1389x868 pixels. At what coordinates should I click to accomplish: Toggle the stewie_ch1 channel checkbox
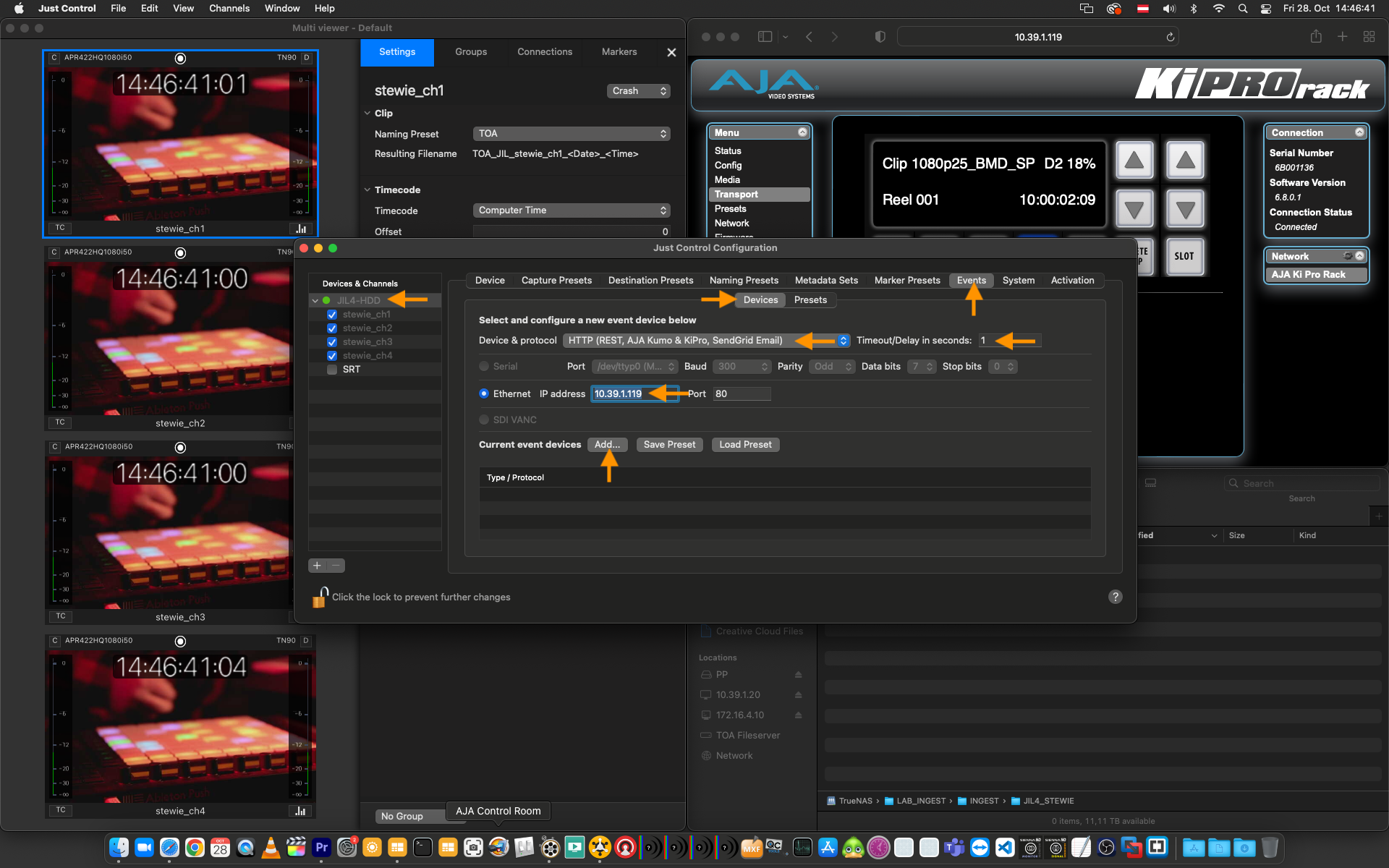[x=332, y=315]
